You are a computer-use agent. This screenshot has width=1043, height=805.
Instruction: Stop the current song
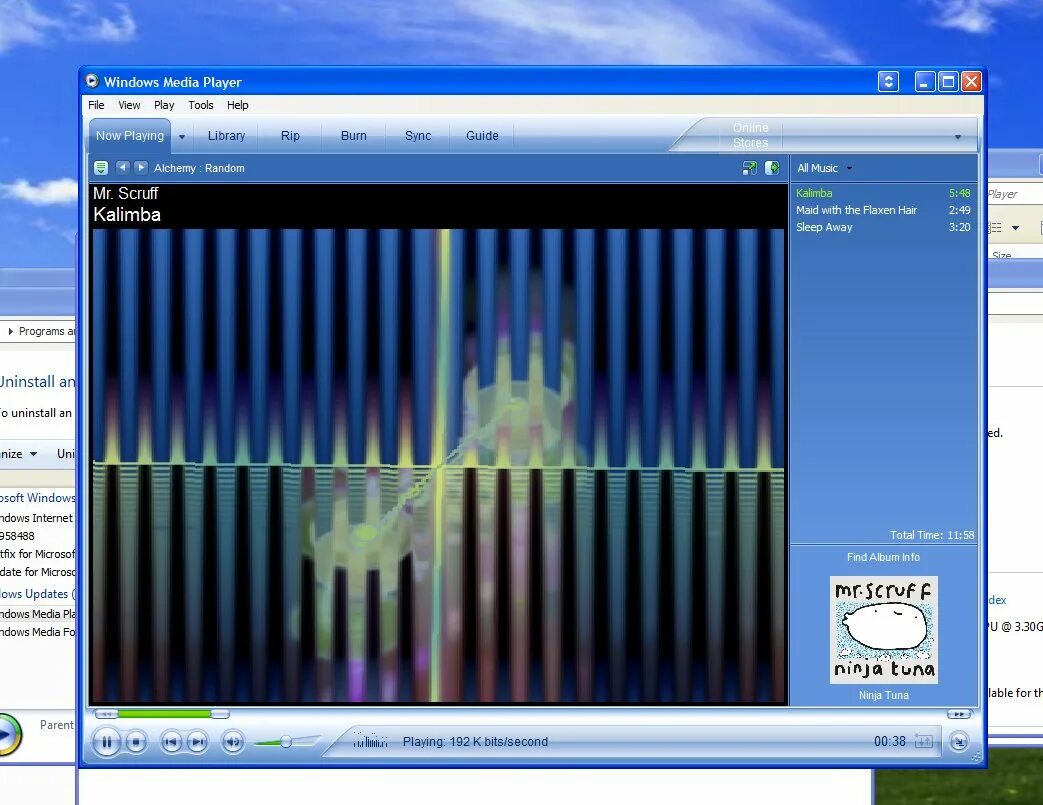pos(136,742)
